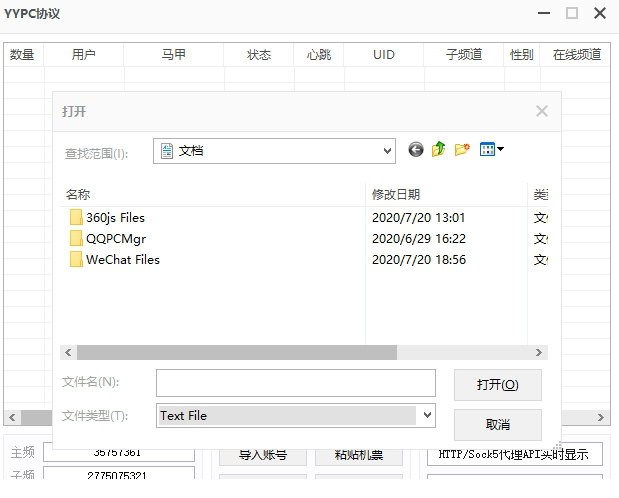The image size is (619, 498).
Task: Close the YYPC协议 window
Action: 600,13
